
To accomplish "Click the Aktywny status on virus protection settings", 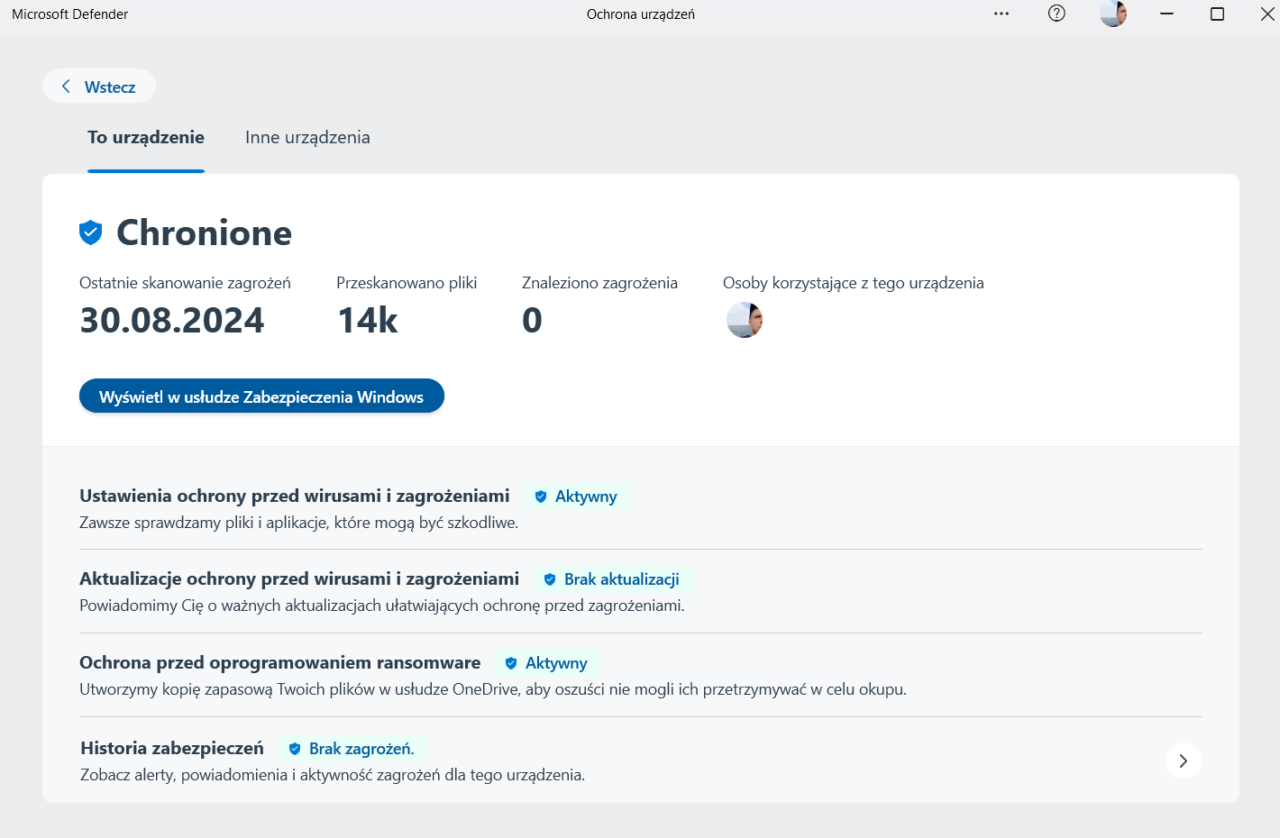I will (x=575, y=496).
